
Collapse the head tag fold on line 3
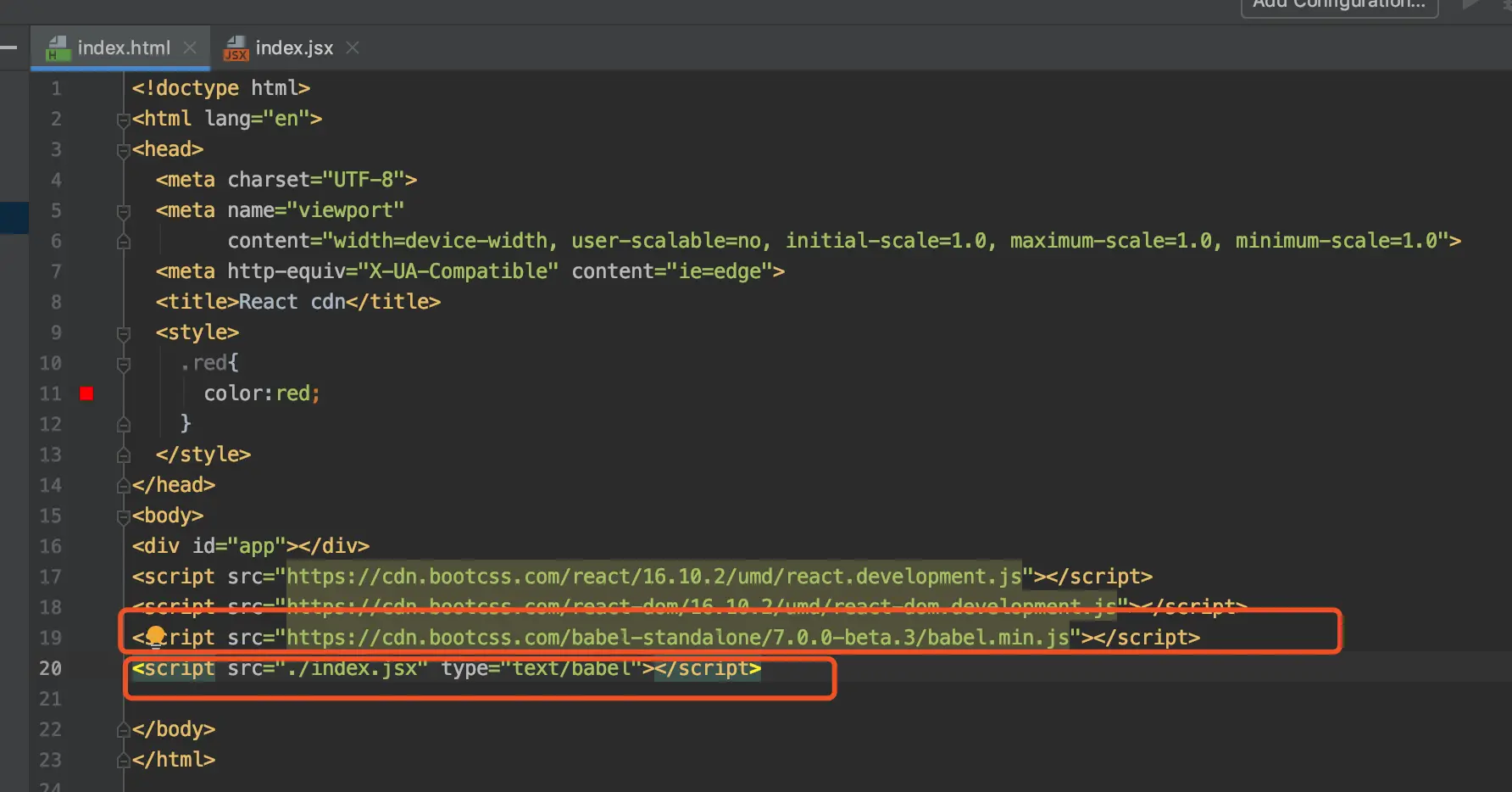coord(124,150)
